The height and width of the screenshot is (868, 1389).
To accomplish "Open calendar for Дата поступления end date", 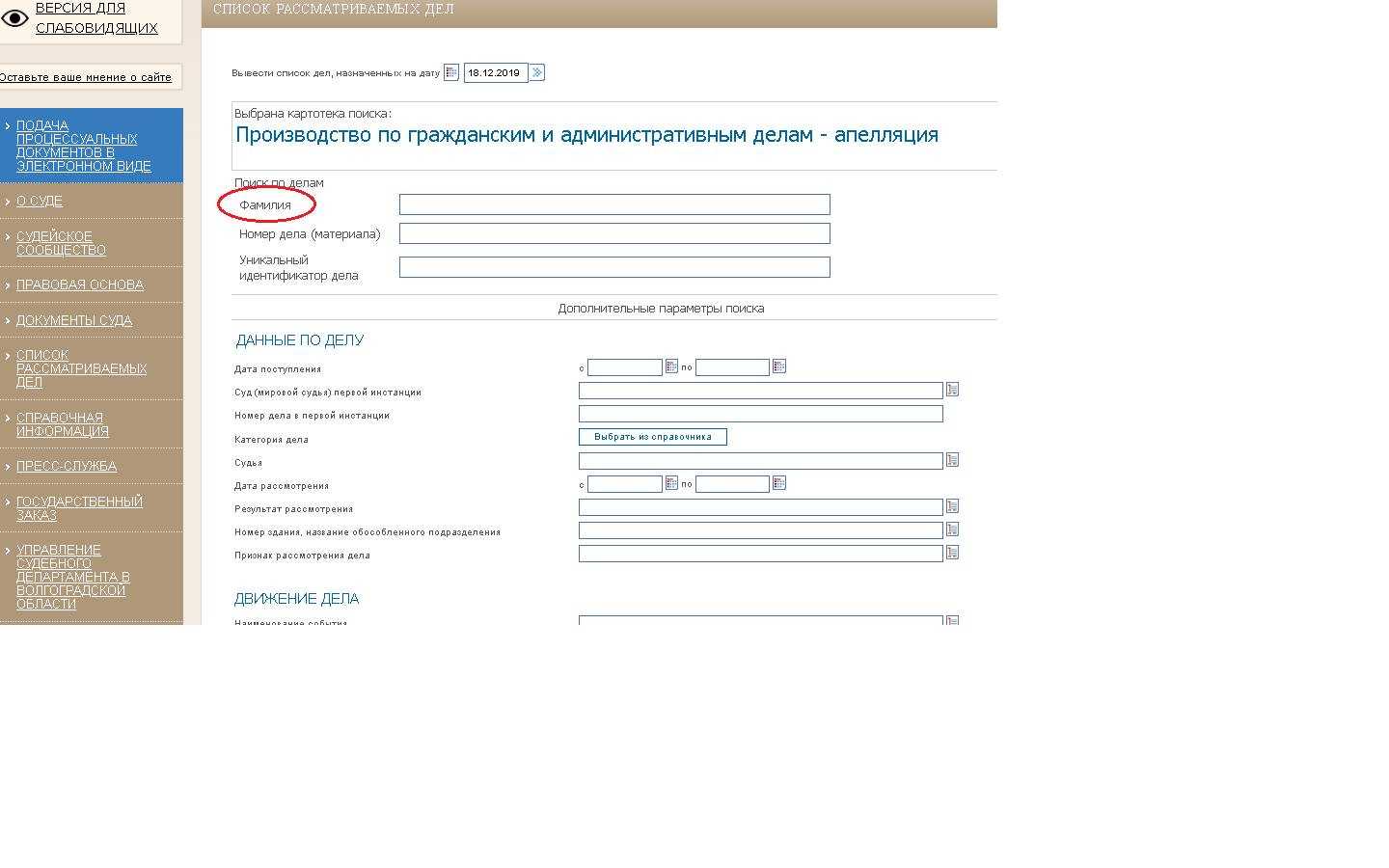I will pos(779,366).
